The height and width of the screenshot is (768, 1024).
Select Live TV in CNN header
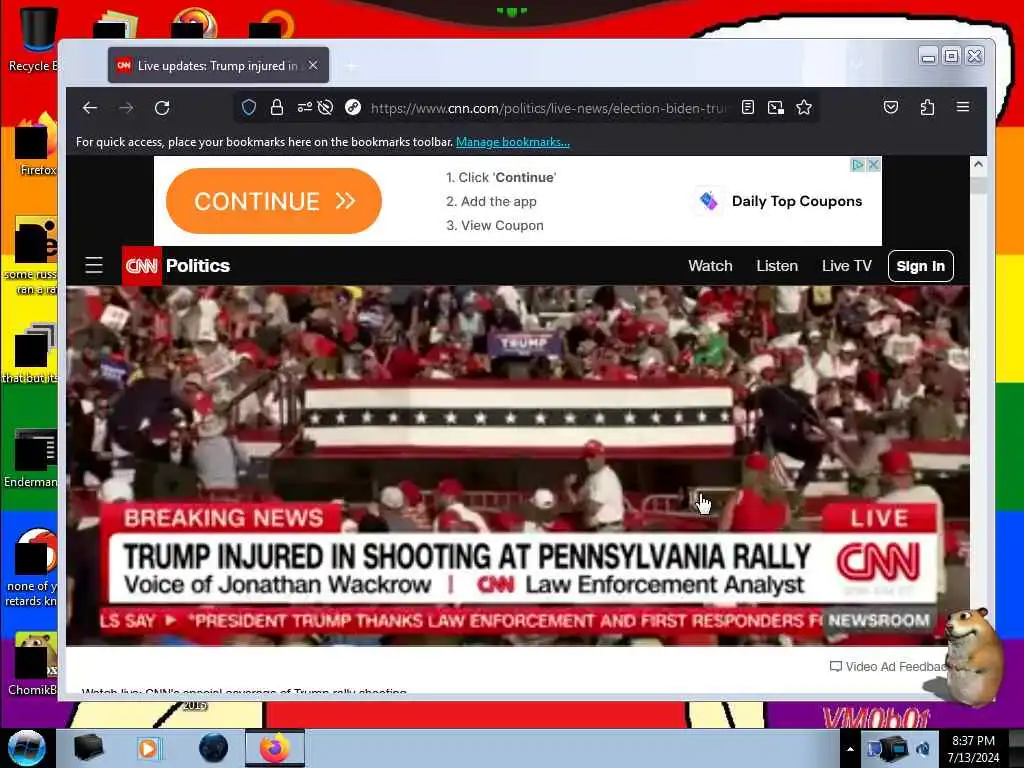pyautogui.click(x=846, y=266)
